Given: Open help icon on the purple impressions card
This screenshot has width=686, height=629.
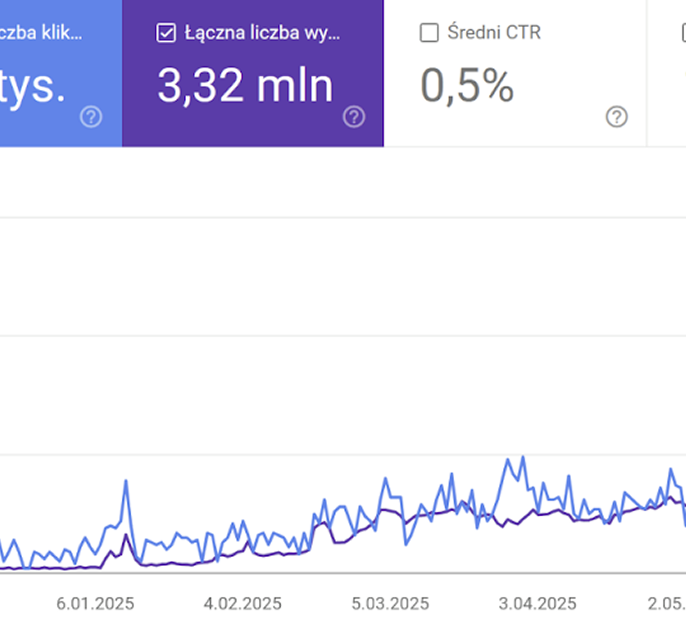Looking at the screenshot, I should (354, 117).
